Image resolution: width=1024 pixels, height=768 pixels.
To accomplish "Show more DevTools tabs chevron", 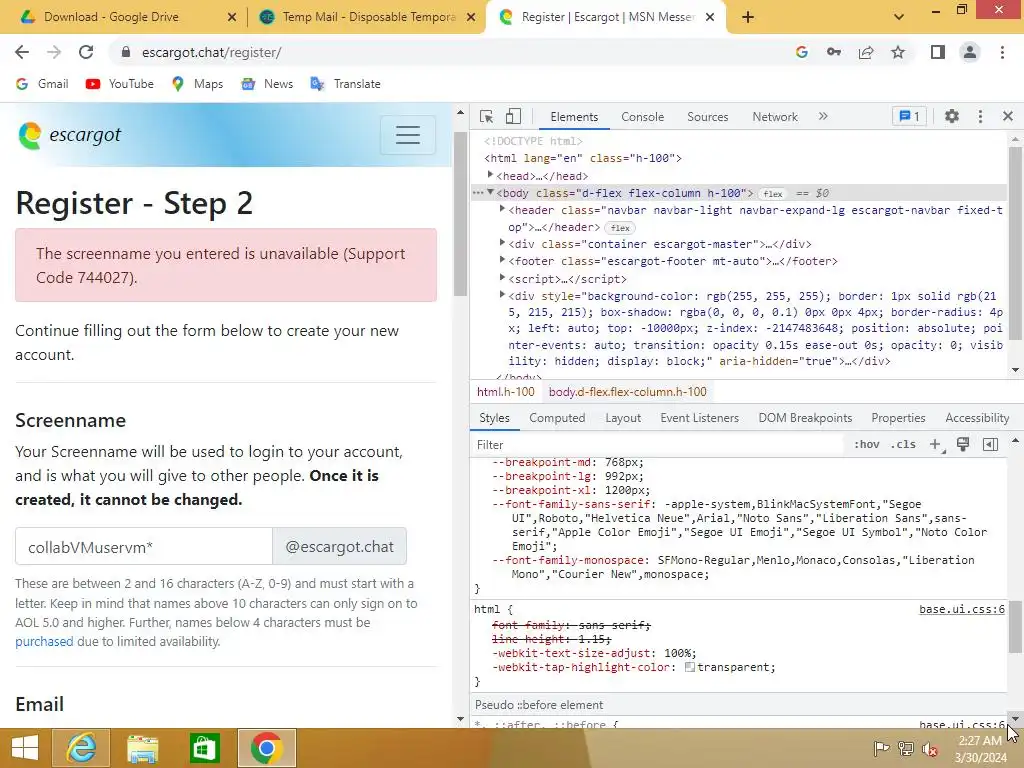I will 823,116.
